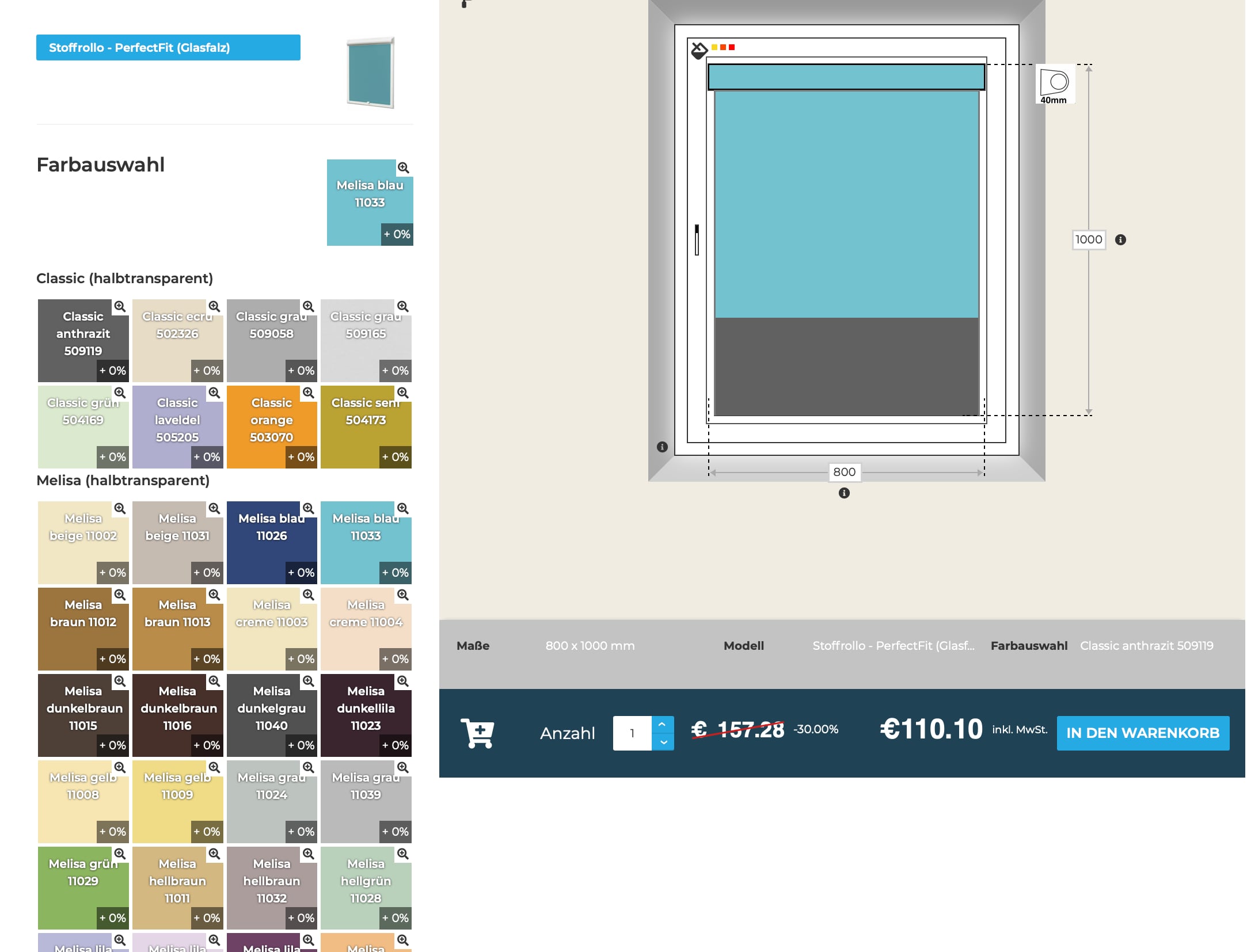Decrease the Anzahl quantity by one
The height and width of the screenshot is (952, 1247).
point(663,742)
